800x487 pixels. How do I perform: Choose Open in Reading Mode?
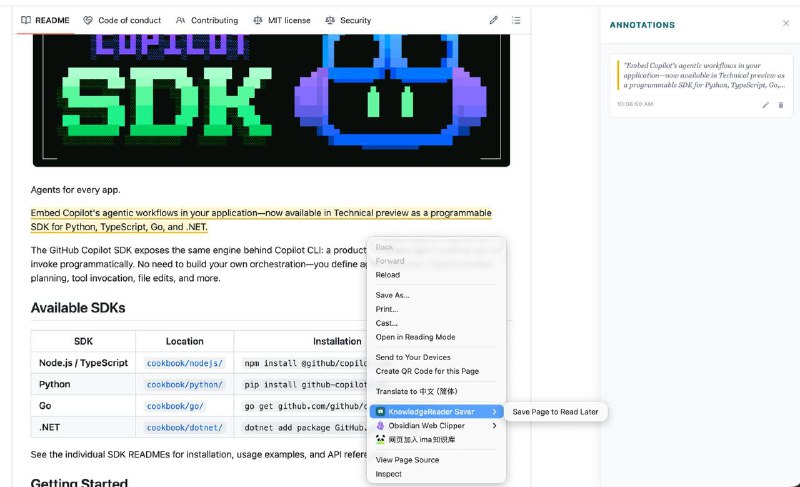coord(415,337)
